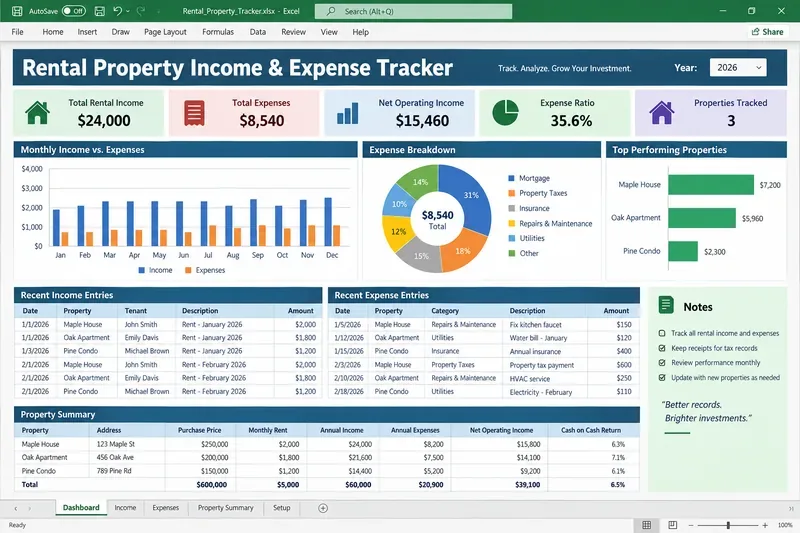800x533 pixels.
Task: Click the zoom out minus button
Action: click(x=691, y=525)
